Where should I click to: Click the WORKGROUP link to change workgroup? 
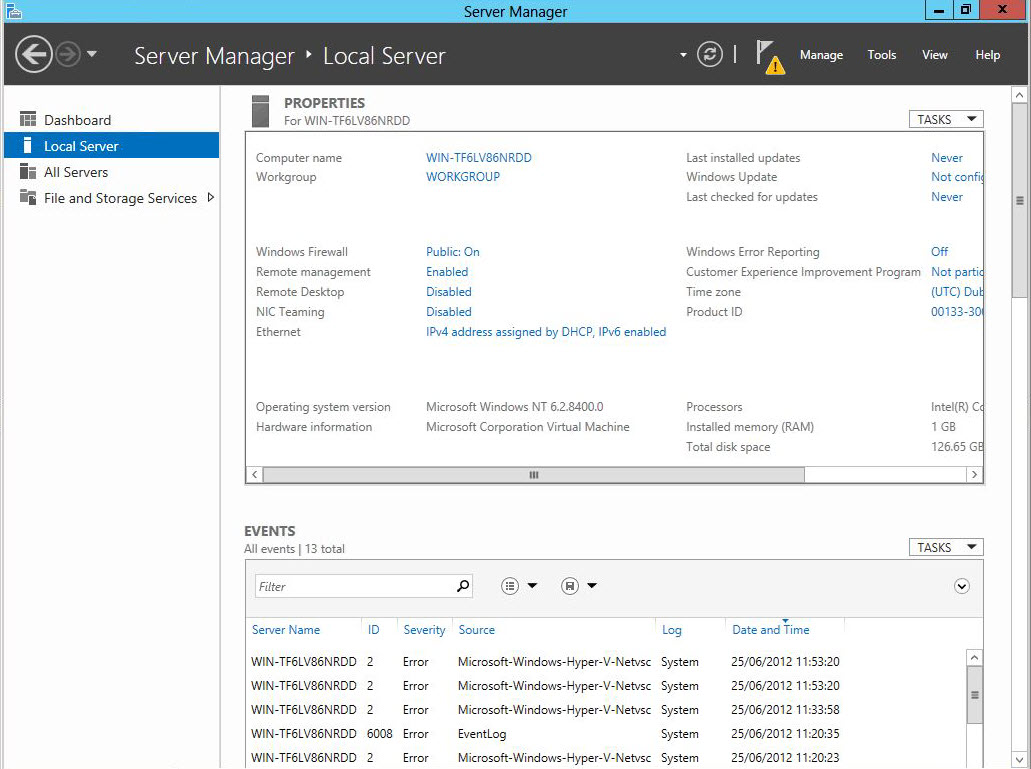point(462,177)
